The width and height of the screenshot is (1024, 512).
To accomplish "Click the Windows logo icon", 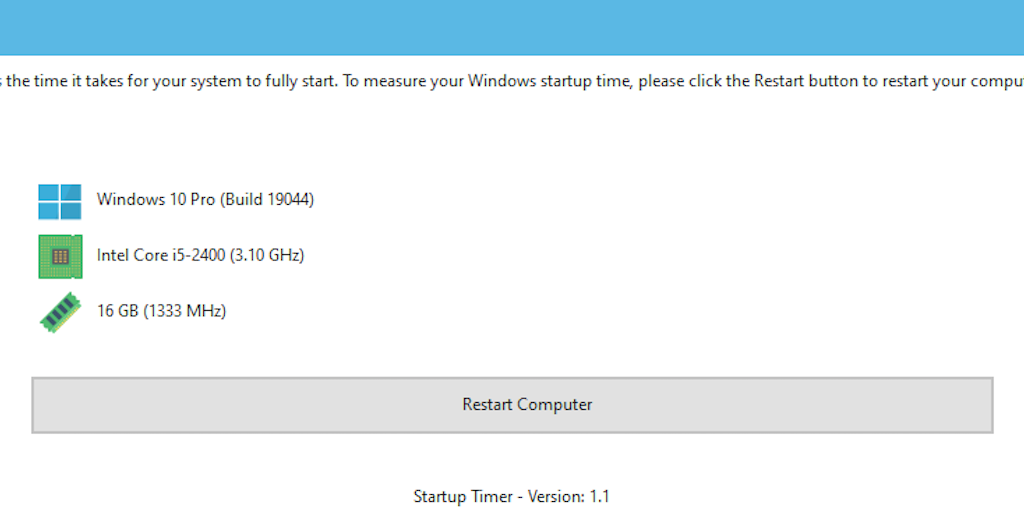I will (59, 201).
